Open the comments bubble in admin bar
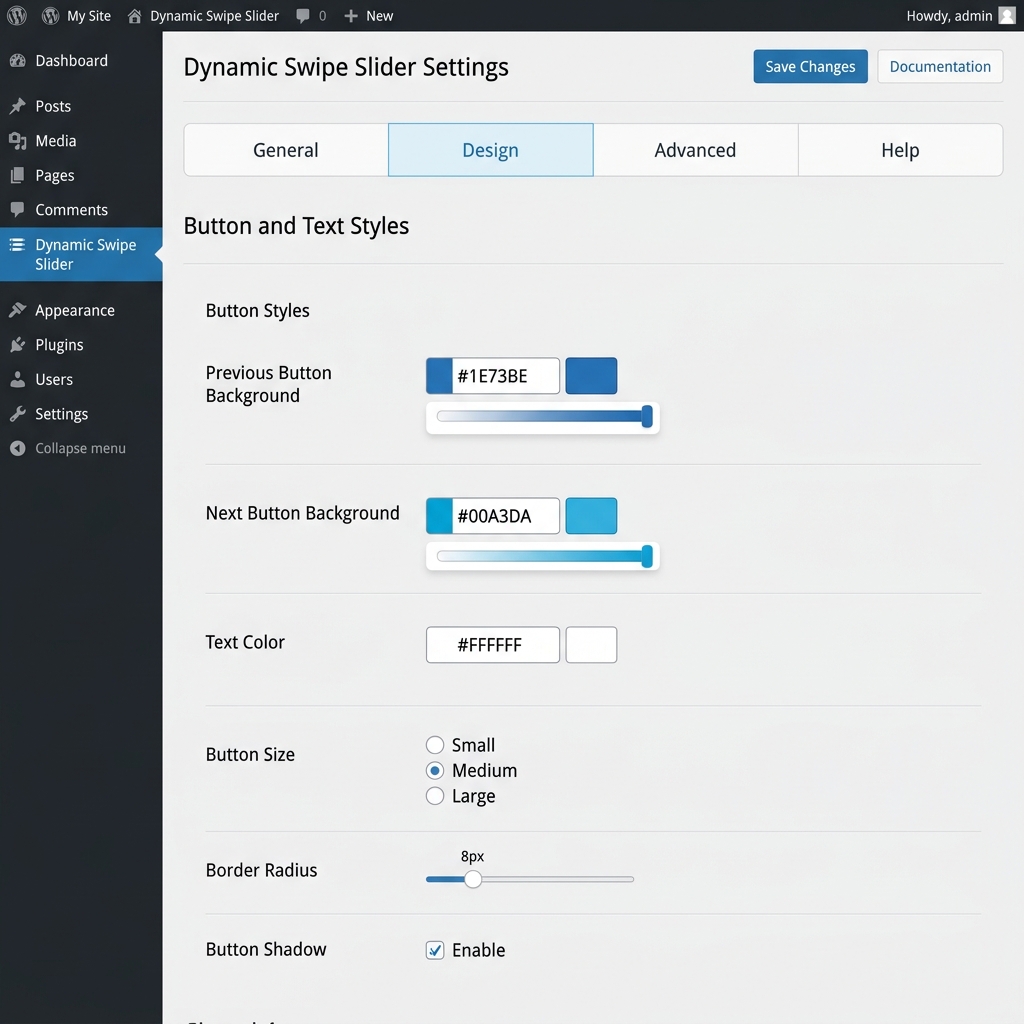 tap(302, 16)
